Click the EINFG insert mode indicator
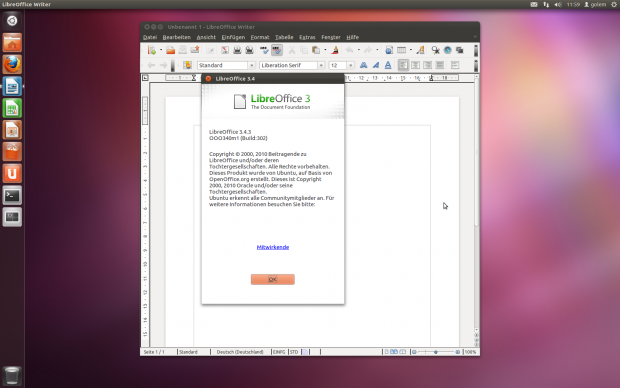This screenshot has height=388, width=620. click(279, 352)
